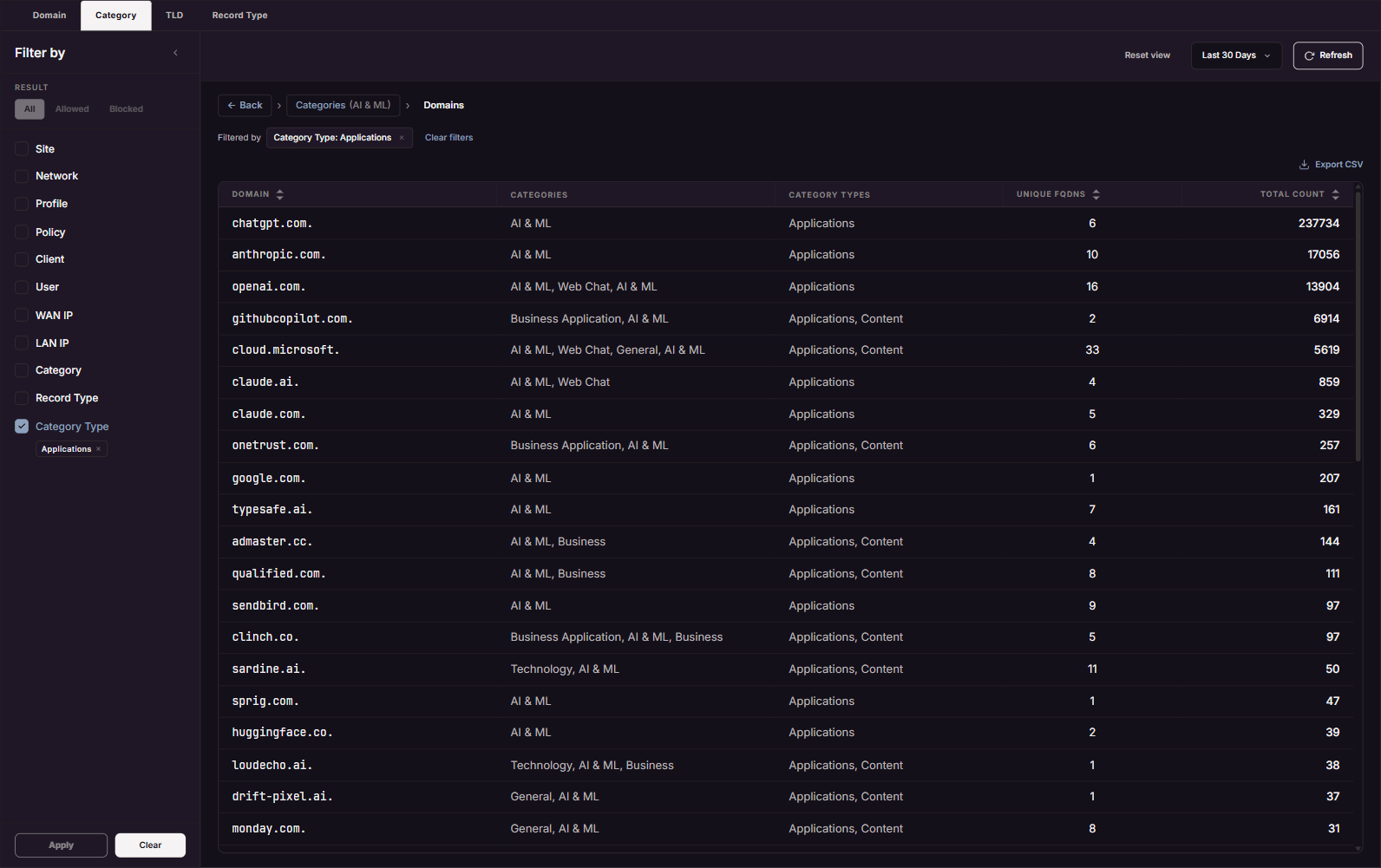Screen dimensions: 1381x868
Task: Click Clear filters link
Action: [448, 138]
